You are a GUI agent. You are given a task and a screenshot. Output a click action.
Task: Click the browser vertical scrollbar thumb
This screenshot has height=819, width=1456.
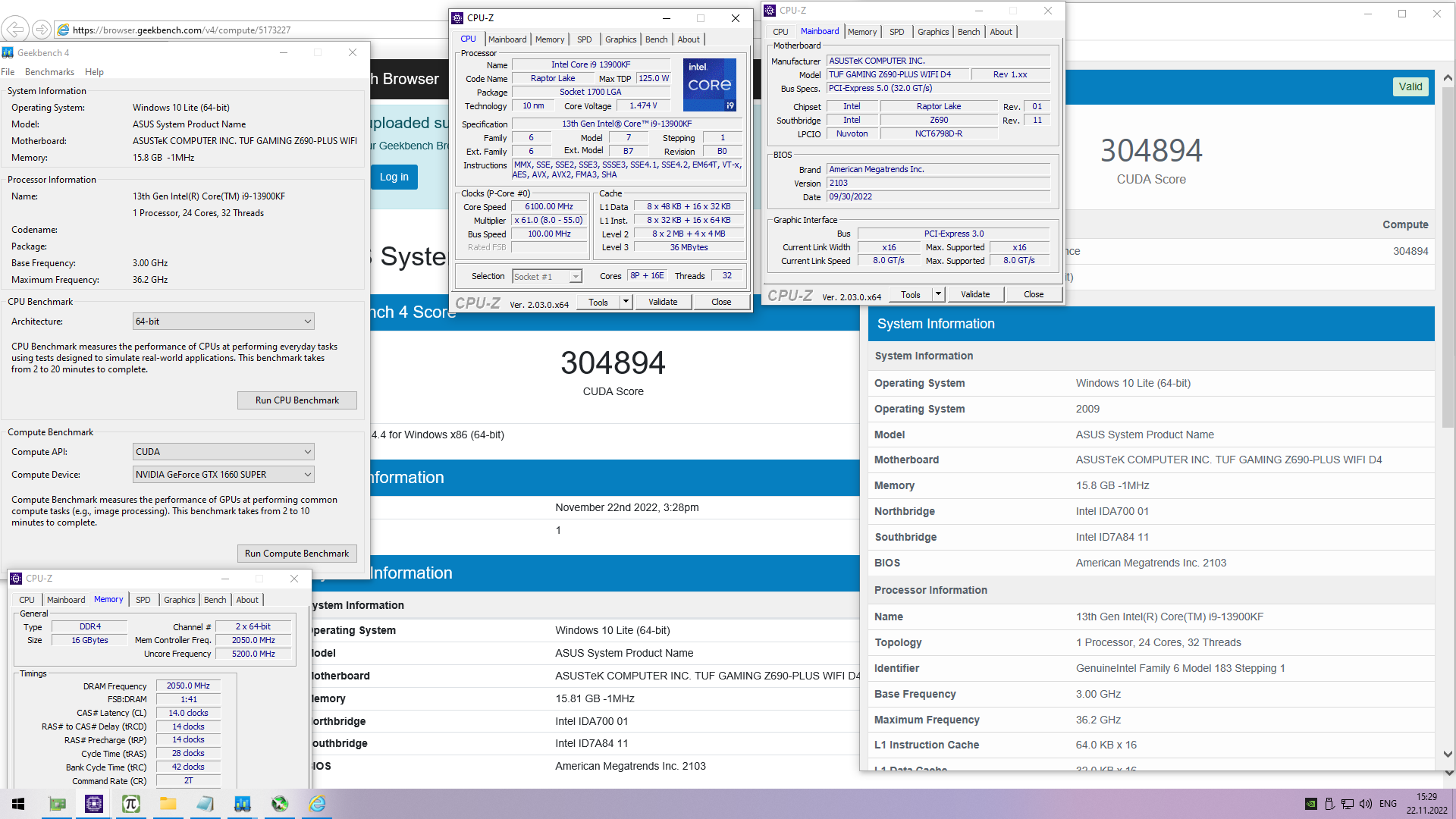coord(1448,258)
